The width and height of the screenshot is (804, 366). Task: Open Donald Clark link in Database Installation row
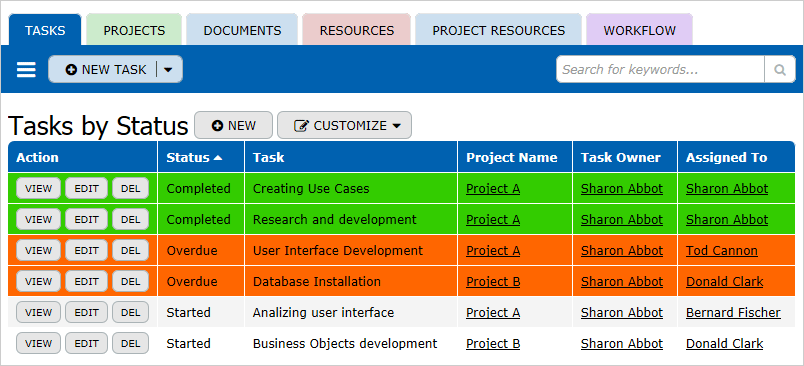tap(725, 281)
